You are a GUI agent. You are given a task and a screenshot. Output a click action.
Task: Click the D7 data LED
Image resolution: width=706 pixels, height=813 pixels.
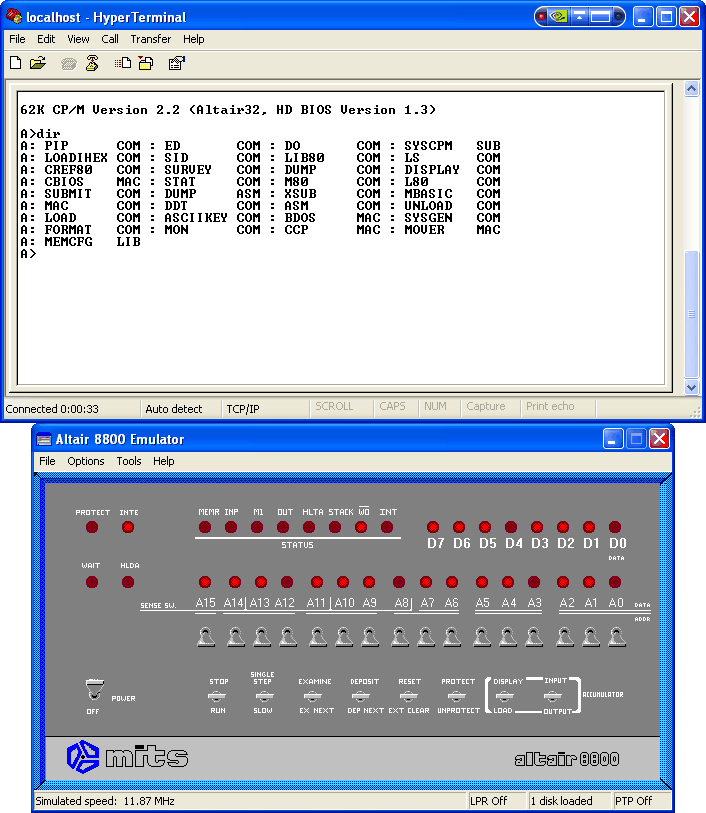(x=433, y=527)
